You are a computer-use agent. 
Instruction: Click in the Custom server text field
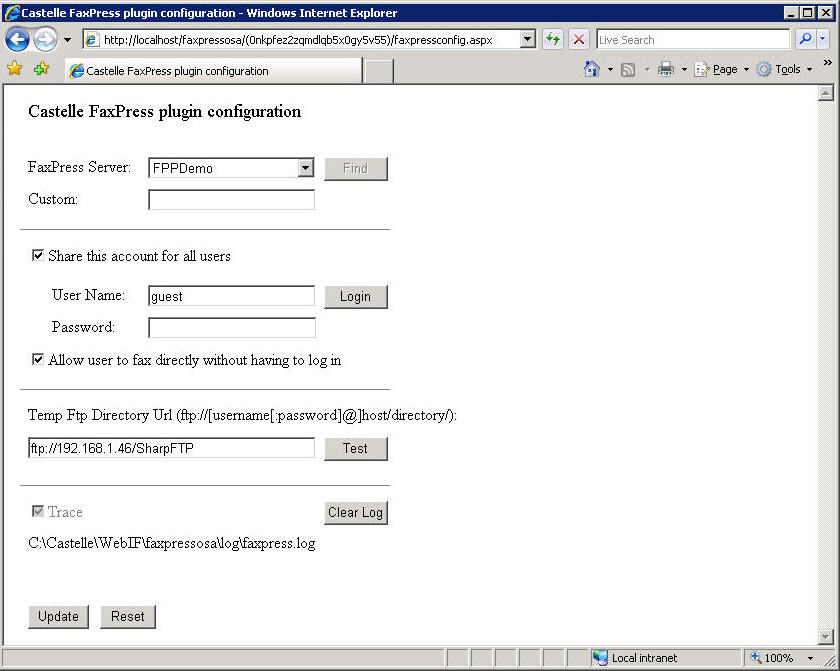[231, 200]
